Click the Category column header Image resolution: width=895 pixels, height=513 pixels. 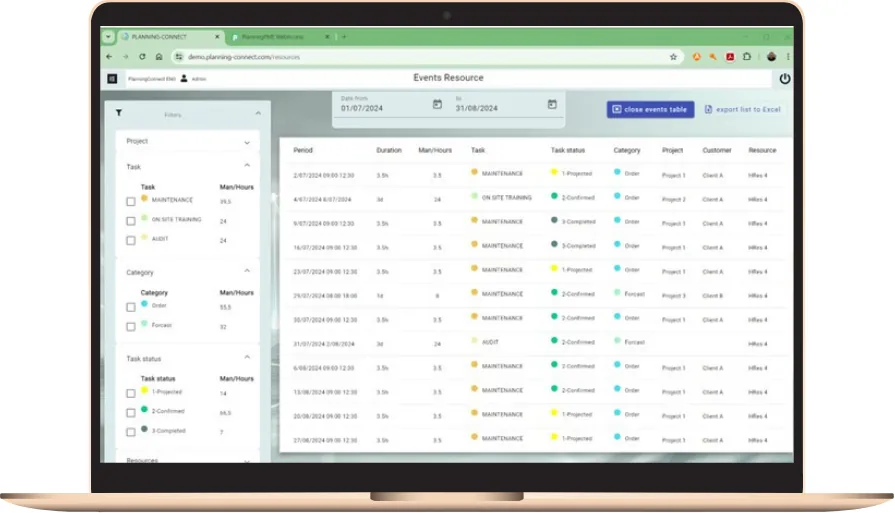click(627, 150)
